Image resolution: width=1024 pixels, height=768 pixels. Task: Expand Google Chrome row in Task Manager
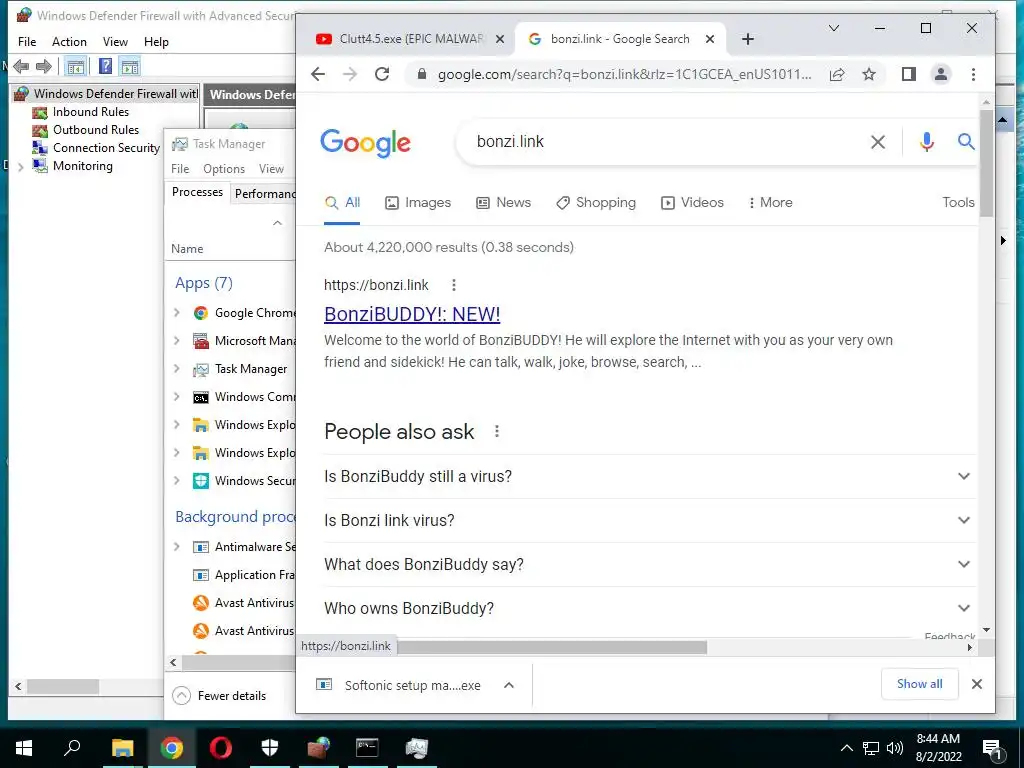click(177, 313)
